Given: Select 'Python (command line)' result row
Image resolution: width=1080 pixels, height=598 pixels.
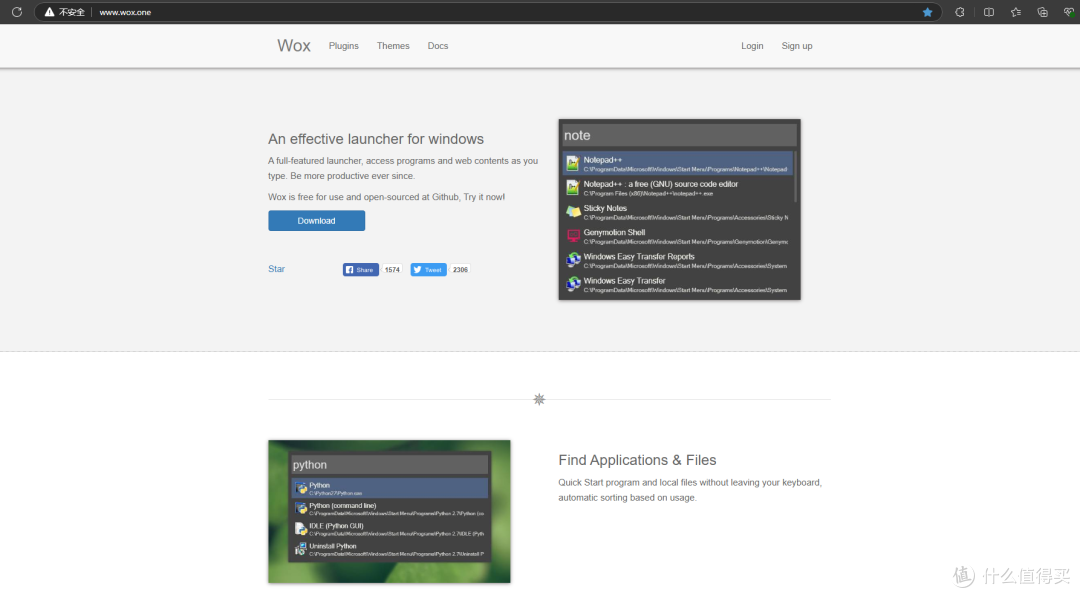Looking at the screenshot, I should (x=389, y=508).
